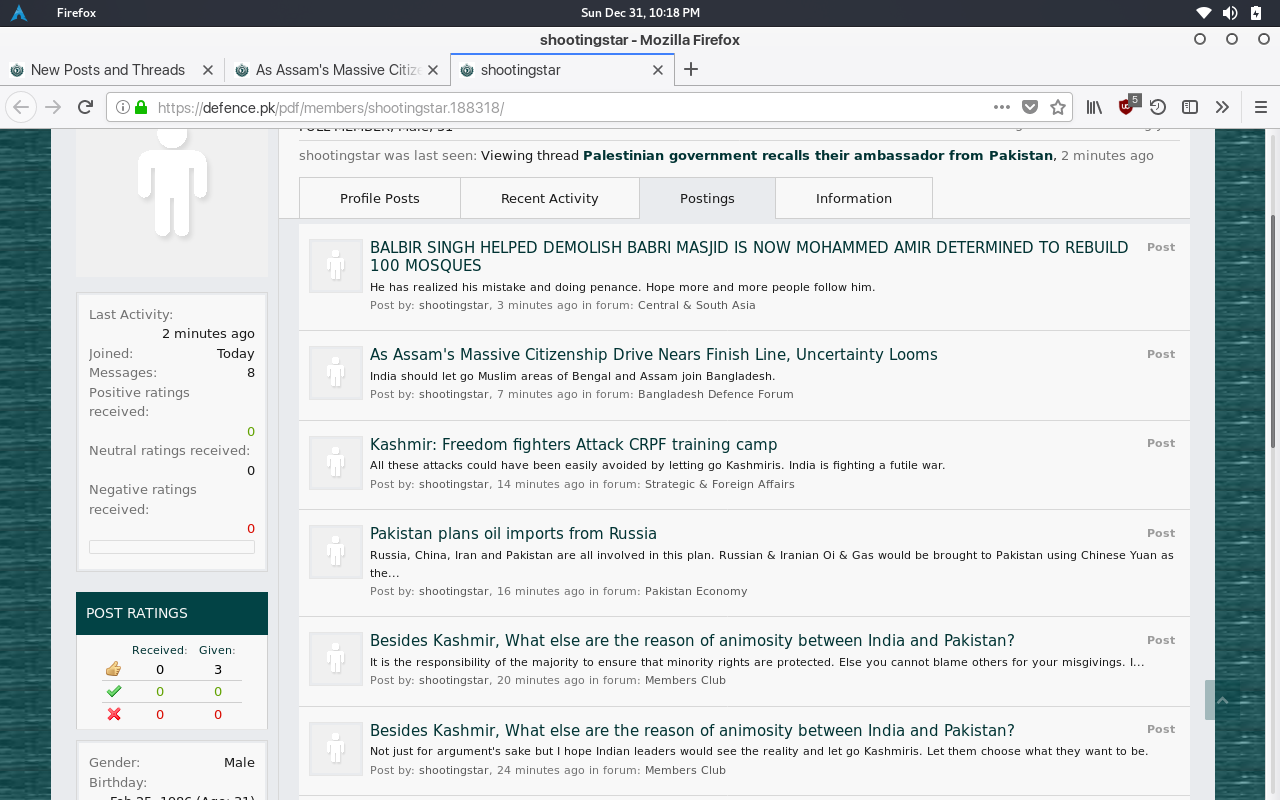The height and width of the screenshot is (800, 1280).
Task: Click avatar beside Pakistan oil imports post
Action: tap(335, 551)
